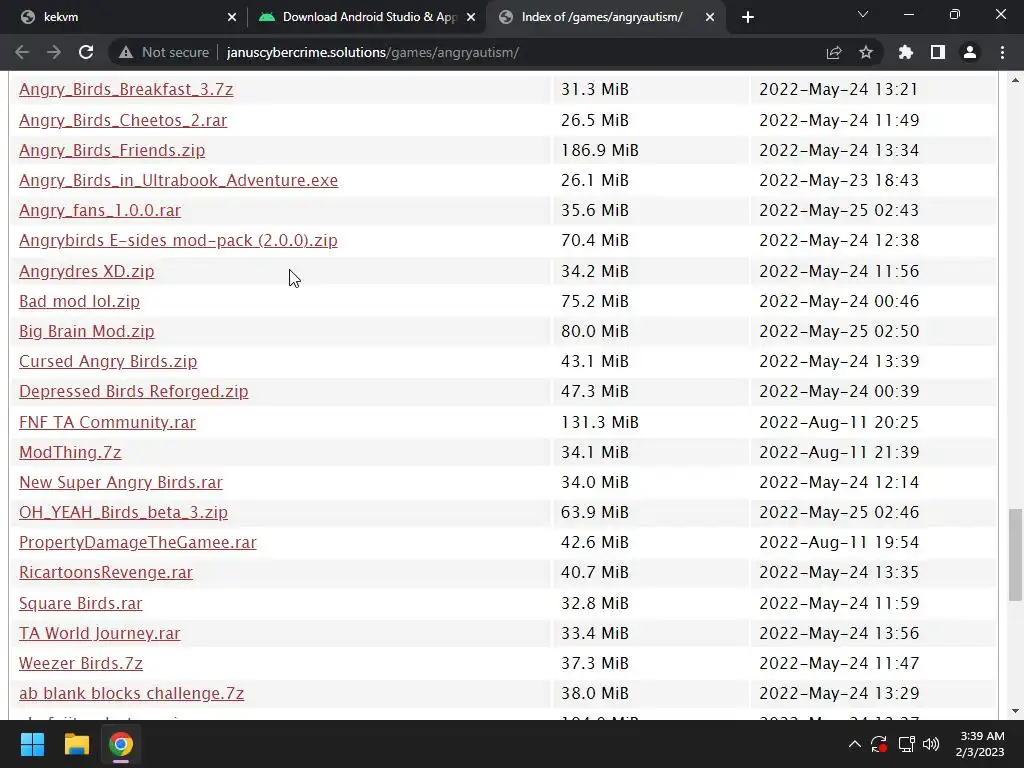
Task: Download Angry_Birds_in_Ultrabook_Adventure.exe
Action: click(178, 180)
